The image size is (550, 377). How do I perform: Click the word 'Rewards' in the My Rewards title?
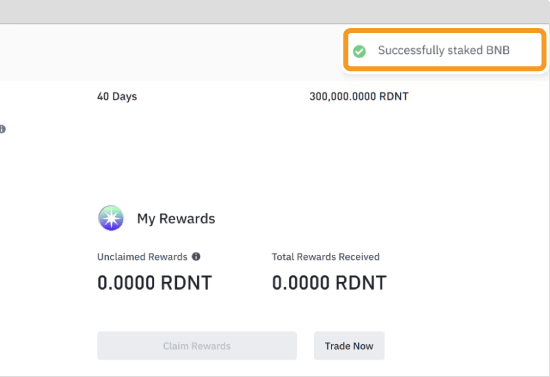187,218
